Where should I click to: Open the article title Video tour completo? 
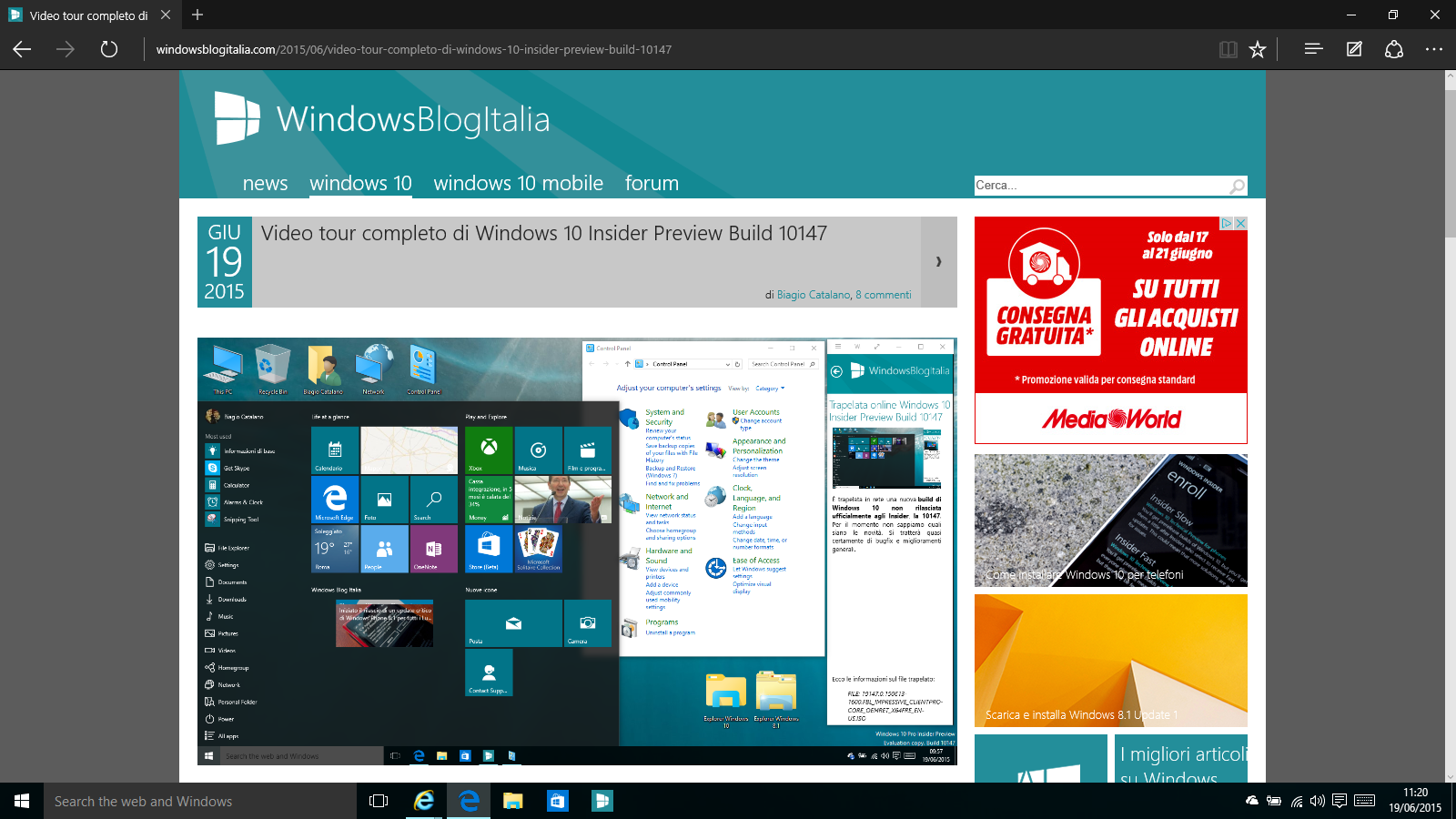(544, 233)
